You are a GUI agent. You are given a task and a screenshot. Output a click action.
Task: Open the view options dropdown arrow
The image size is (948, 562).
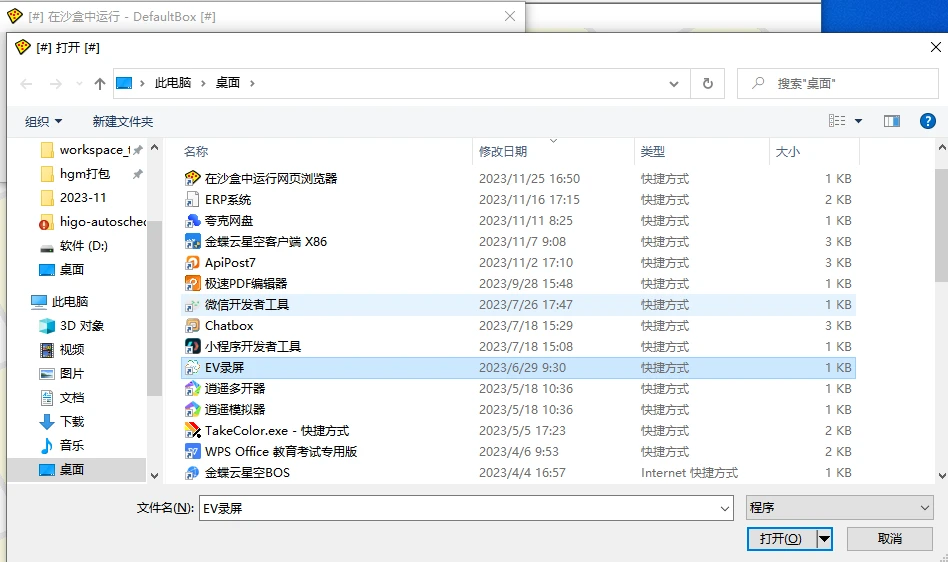tap(858, 121)
